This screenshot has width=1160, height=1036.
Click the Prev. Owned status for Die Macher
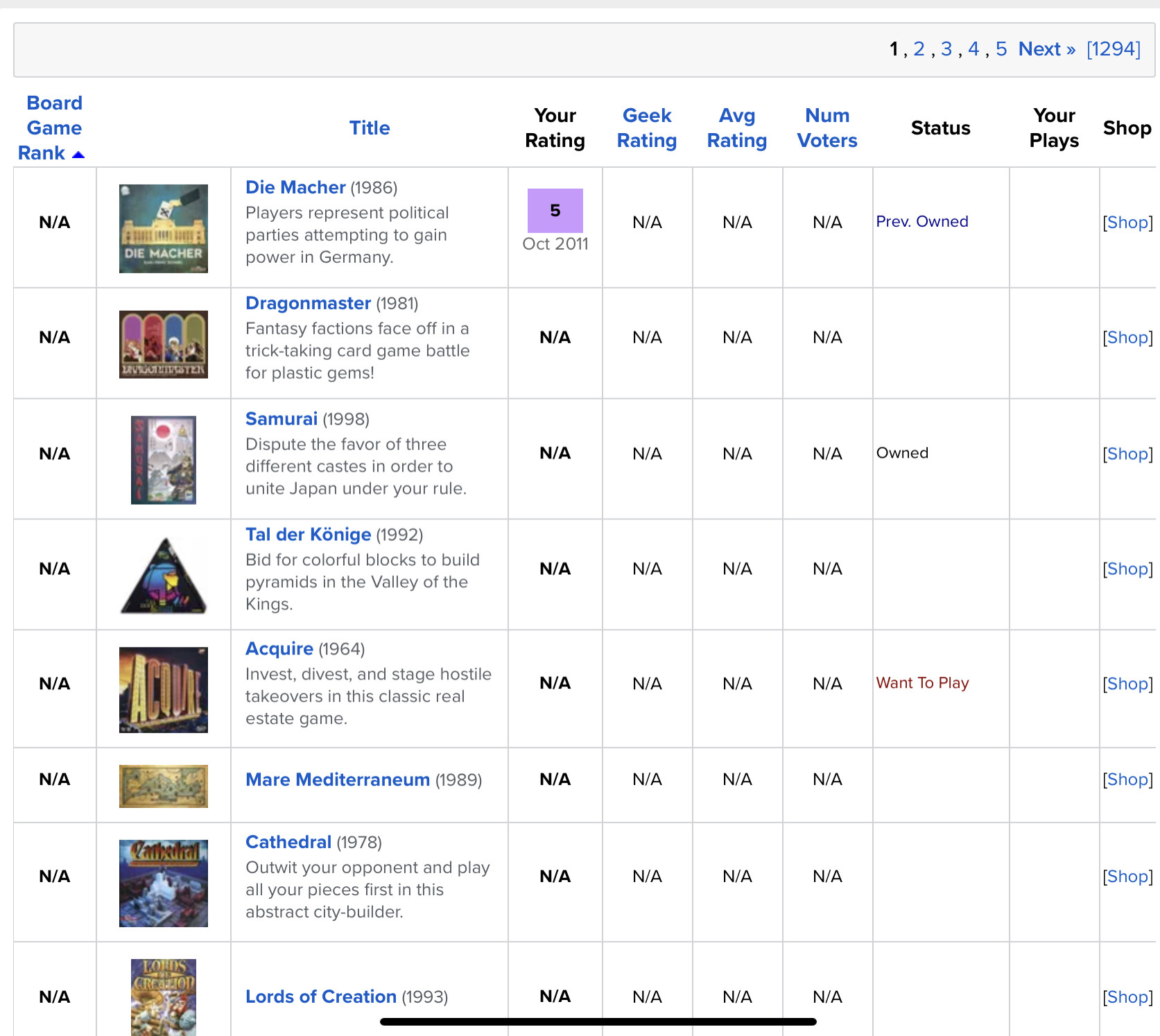pos(921,222)
